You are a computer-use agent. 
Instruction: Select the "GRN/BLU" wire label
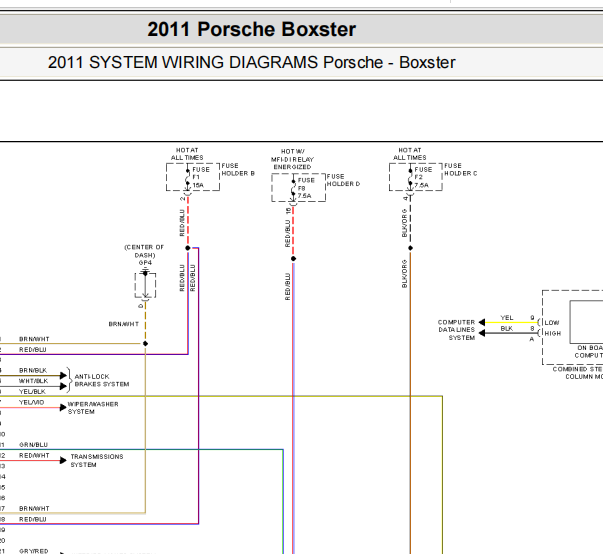(x=33, y=445)
